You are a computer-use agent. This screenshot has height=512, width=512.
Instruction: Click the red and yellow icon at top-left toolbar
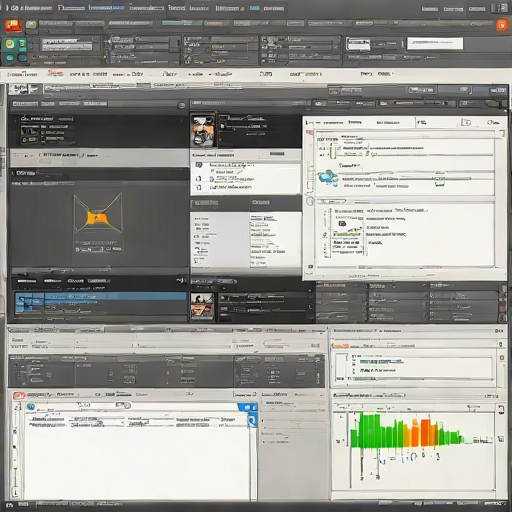click(x=13, y=26)
